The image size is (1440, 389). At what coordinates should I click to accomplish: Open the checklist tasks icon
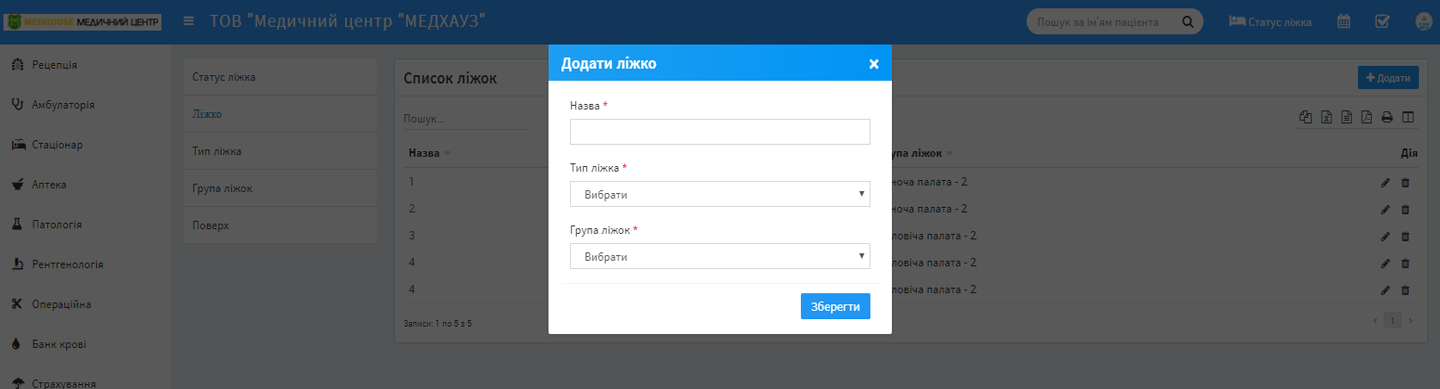1382,21
